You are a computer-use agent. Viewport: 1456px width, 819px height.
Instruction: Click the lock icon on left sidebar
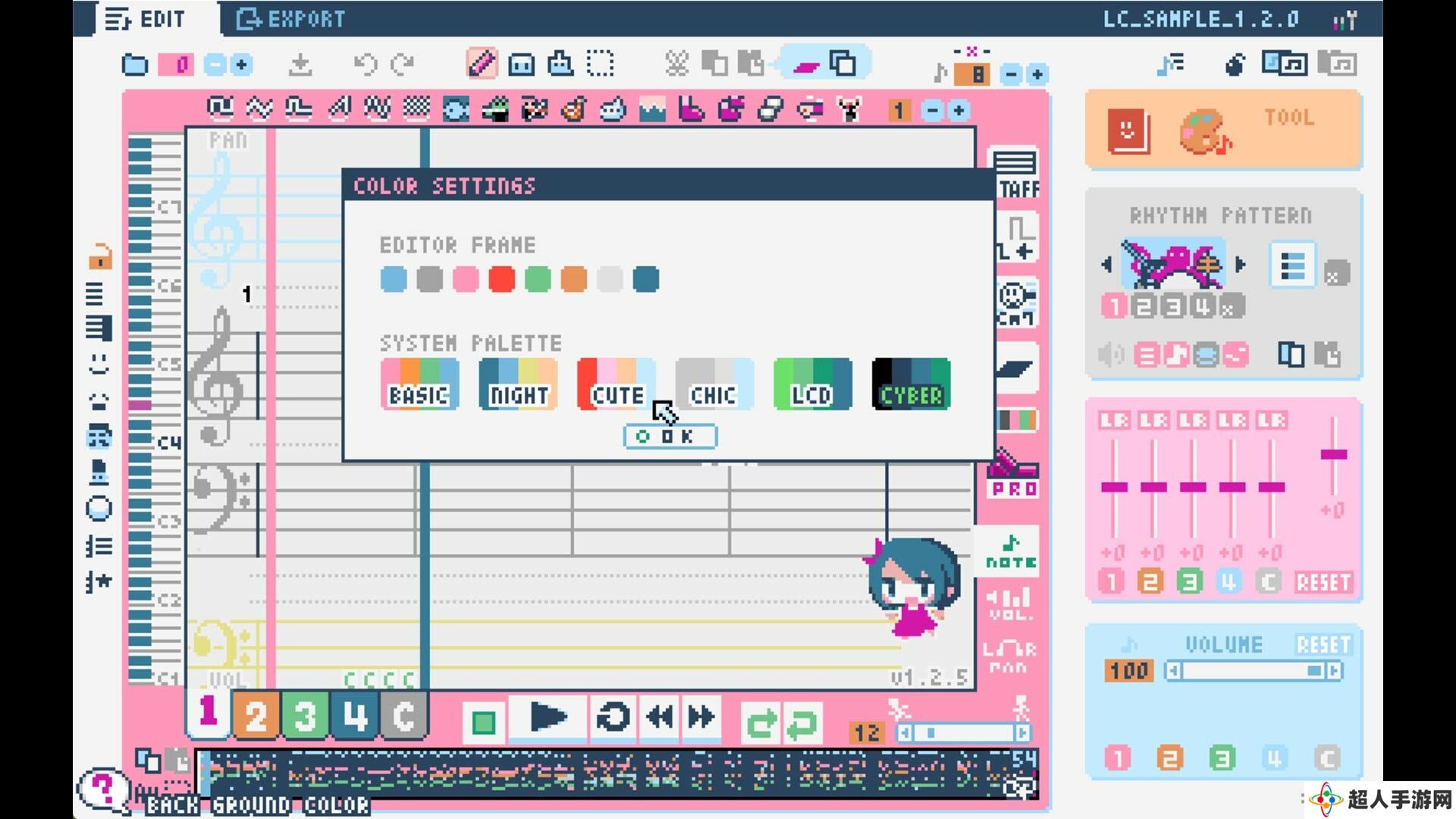click(x=99, y=257)
